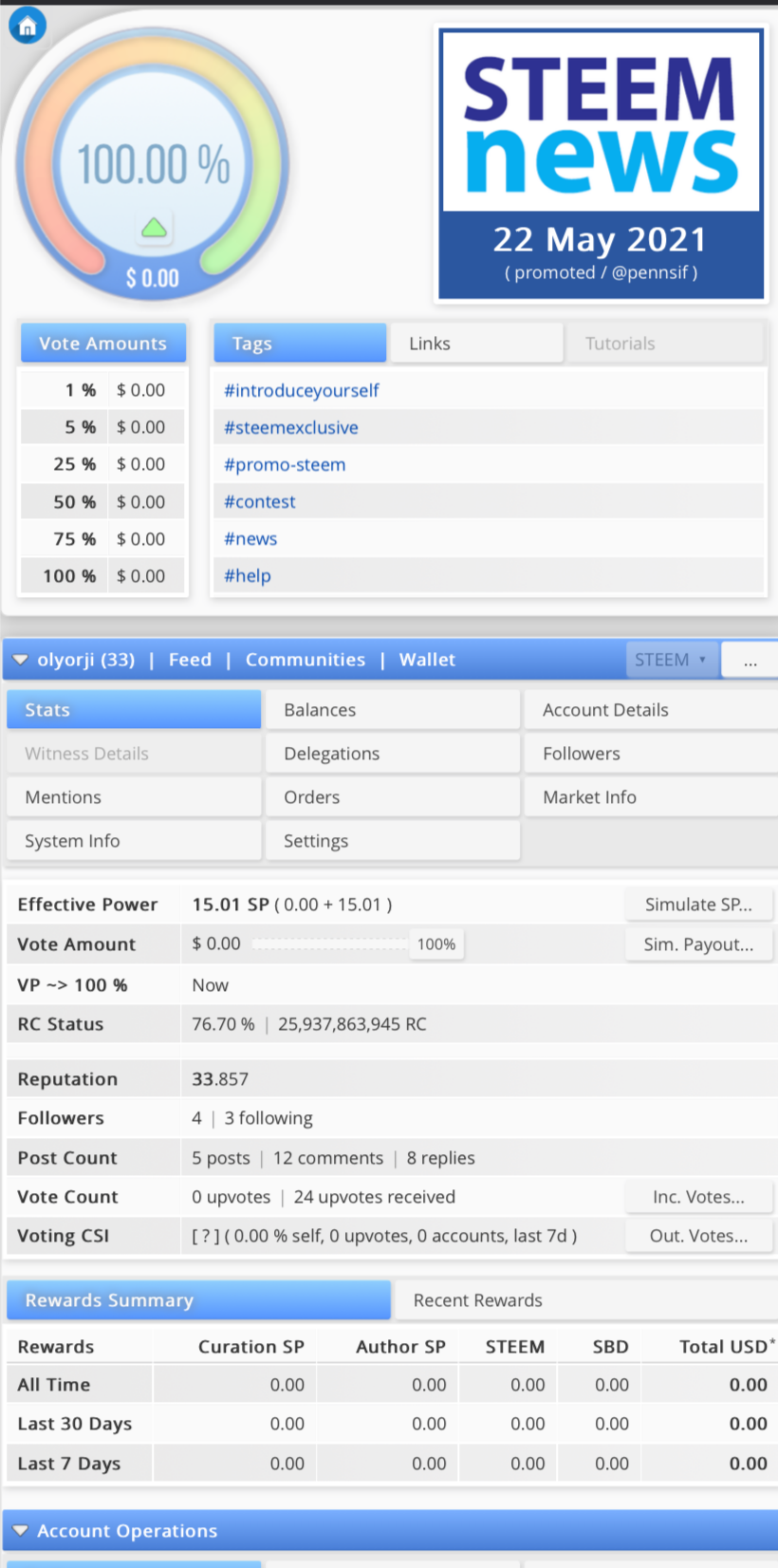This screenshot has width=778, height=1568.
Task: Open the Delegations tab
Action: coord(393,754)
